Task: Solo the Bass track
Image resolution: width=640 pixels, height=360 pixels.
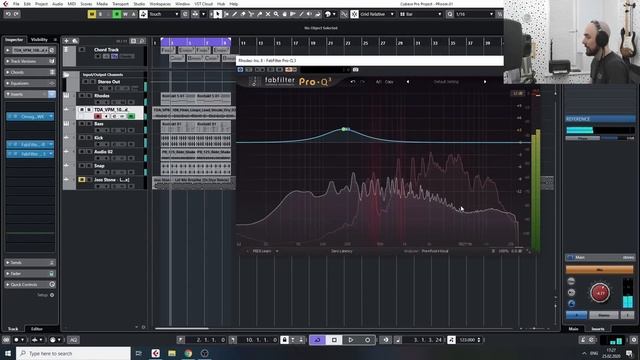Action: point(88,124)
